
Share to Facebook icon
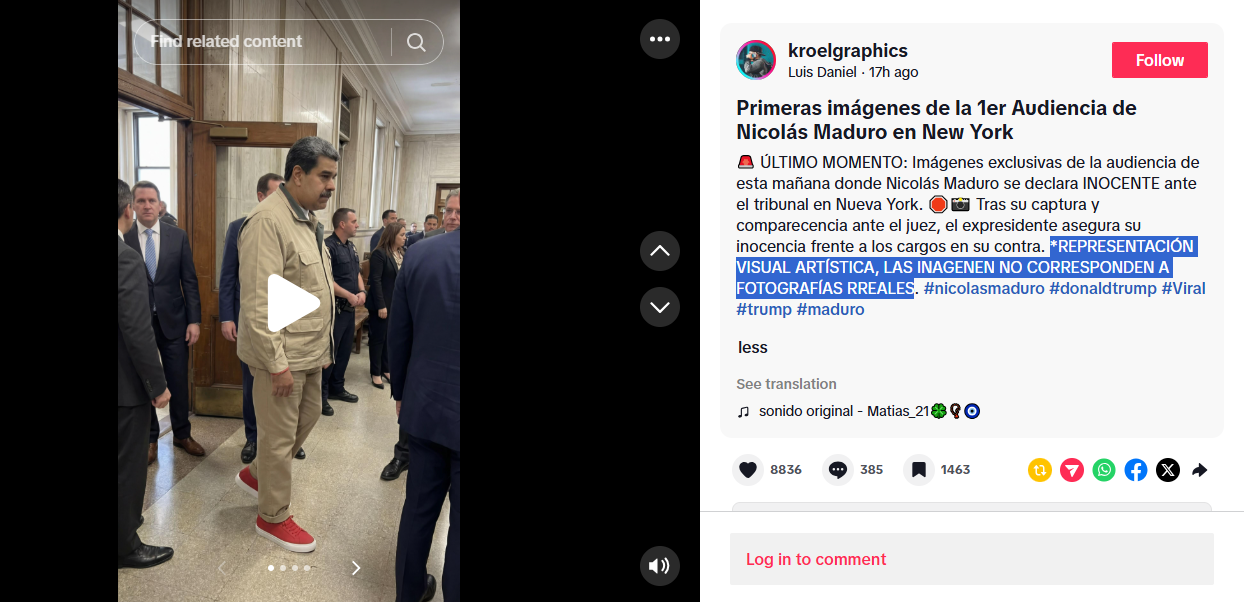pos(1136,470)
